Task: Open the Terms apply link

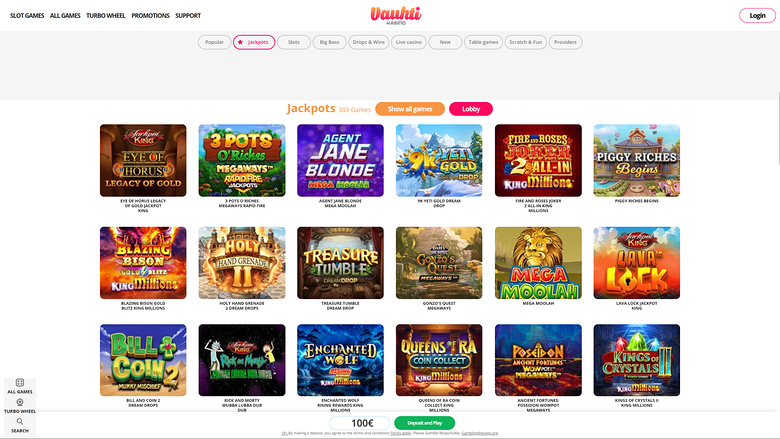Action: [400, 434]
